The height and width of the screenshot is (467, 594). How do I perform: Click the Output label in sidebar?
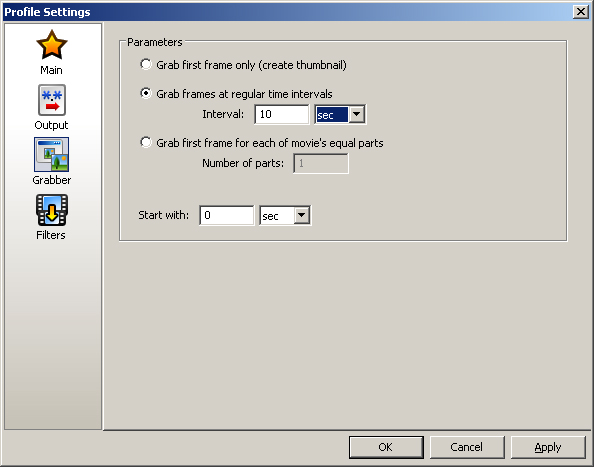(52, 125)
